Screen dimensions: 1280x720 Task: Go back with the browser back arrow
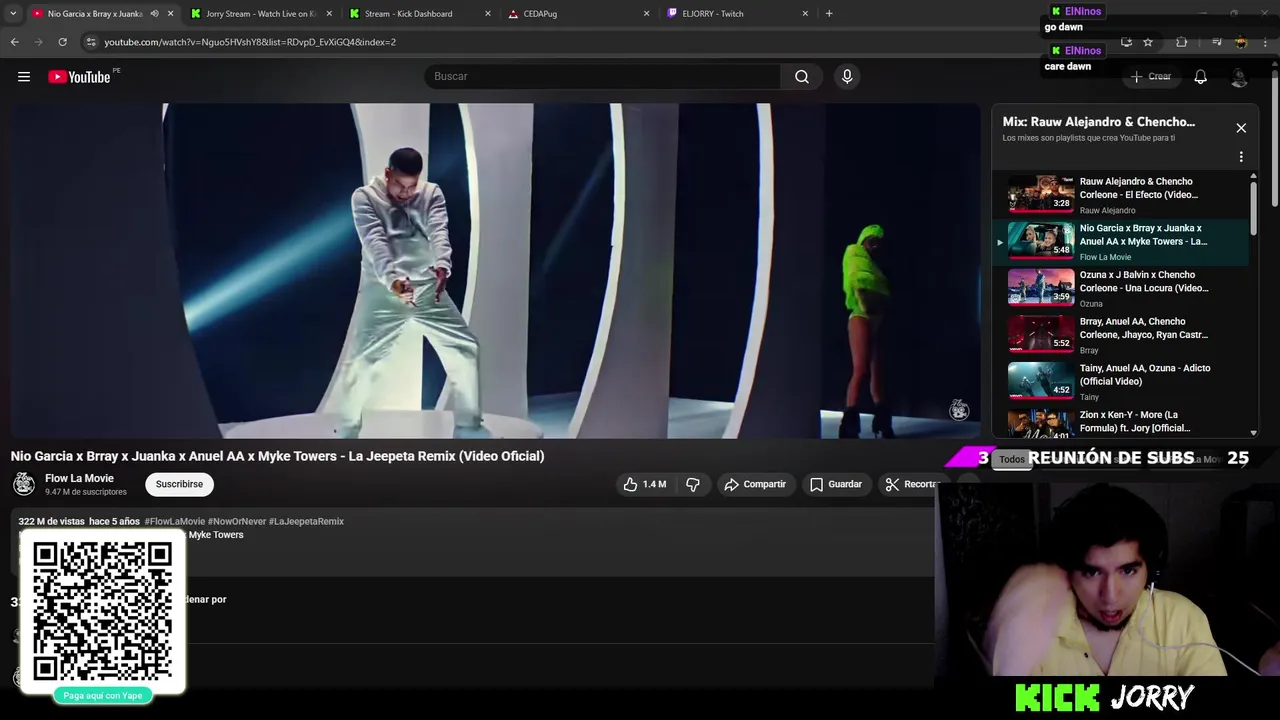14,42
